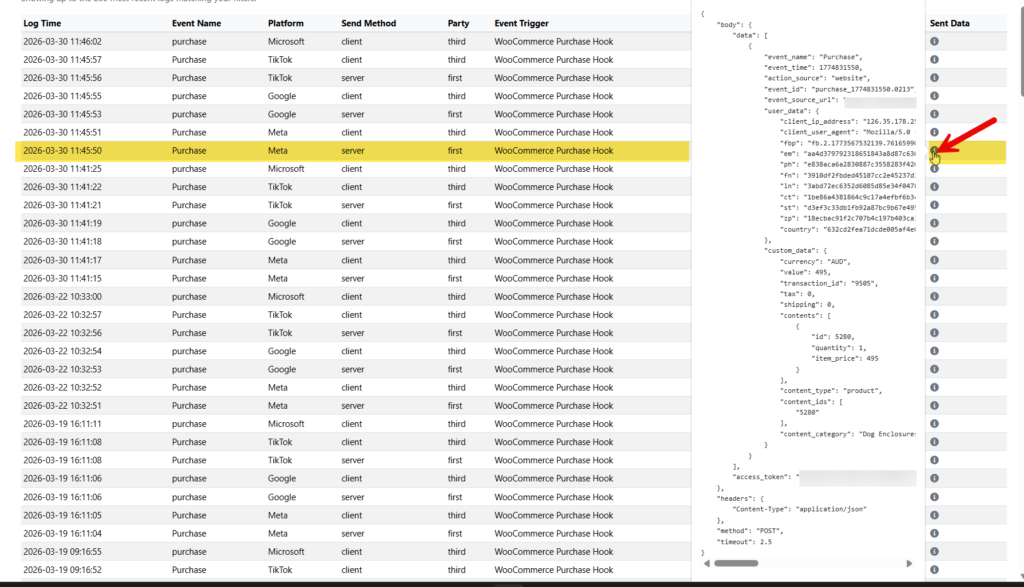Click the Send Method column header
This screenshot has height=587, width=1024.
pyautogui.click(x=368, y=23)
